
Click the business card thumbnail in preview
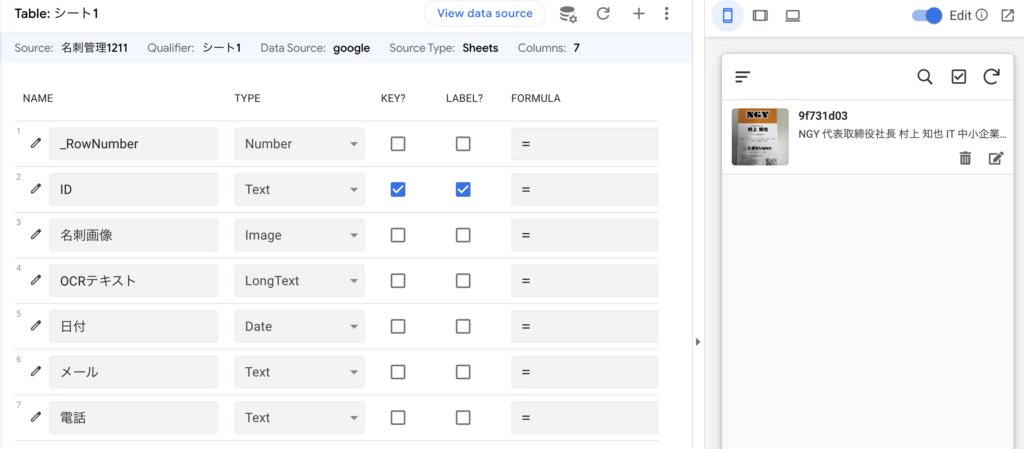pyautogui.click(x=760, y=137)
